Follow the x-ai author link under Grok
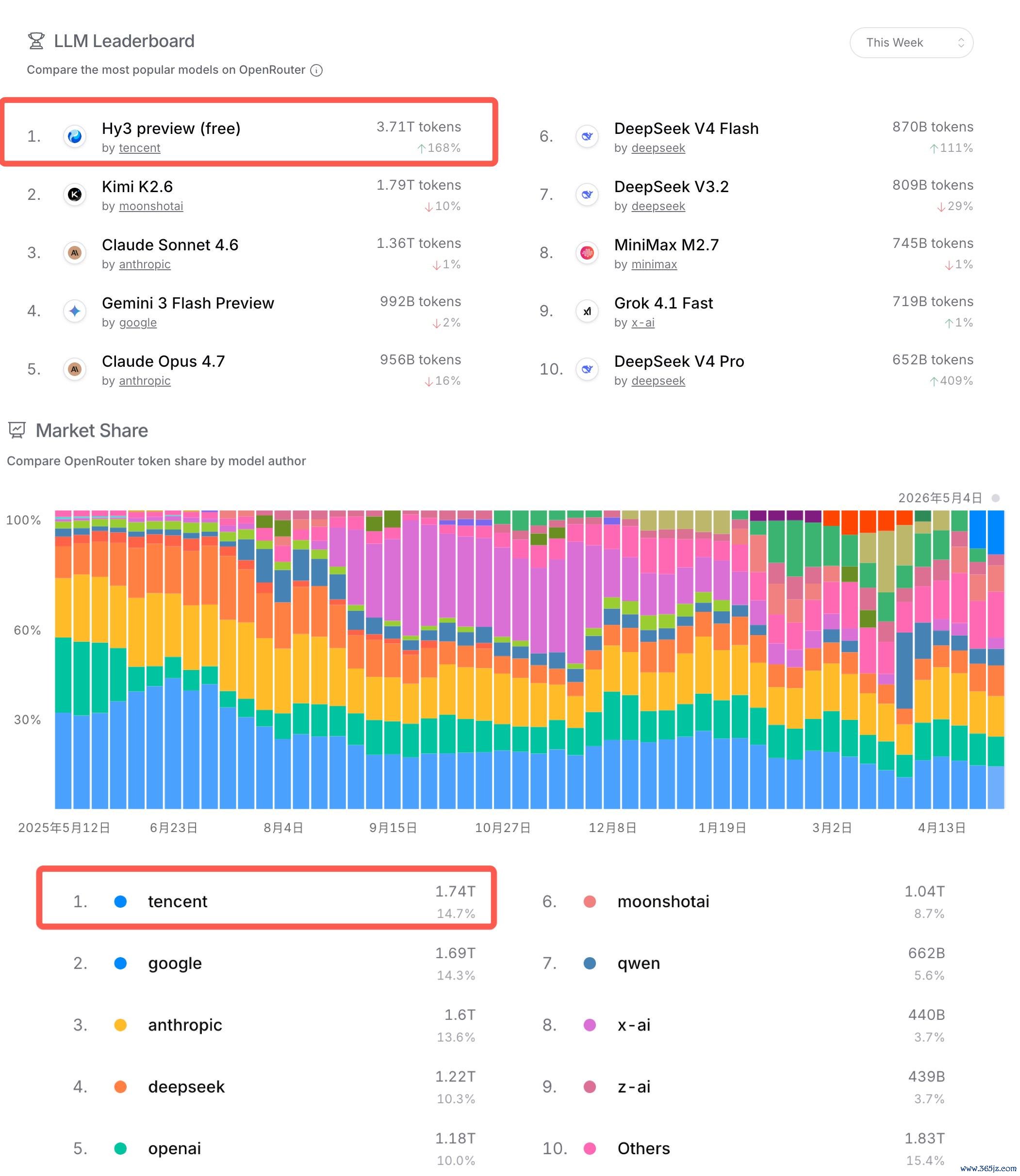The height and width of the screenshot is (1176, 1020). click(x=642, y=323)
